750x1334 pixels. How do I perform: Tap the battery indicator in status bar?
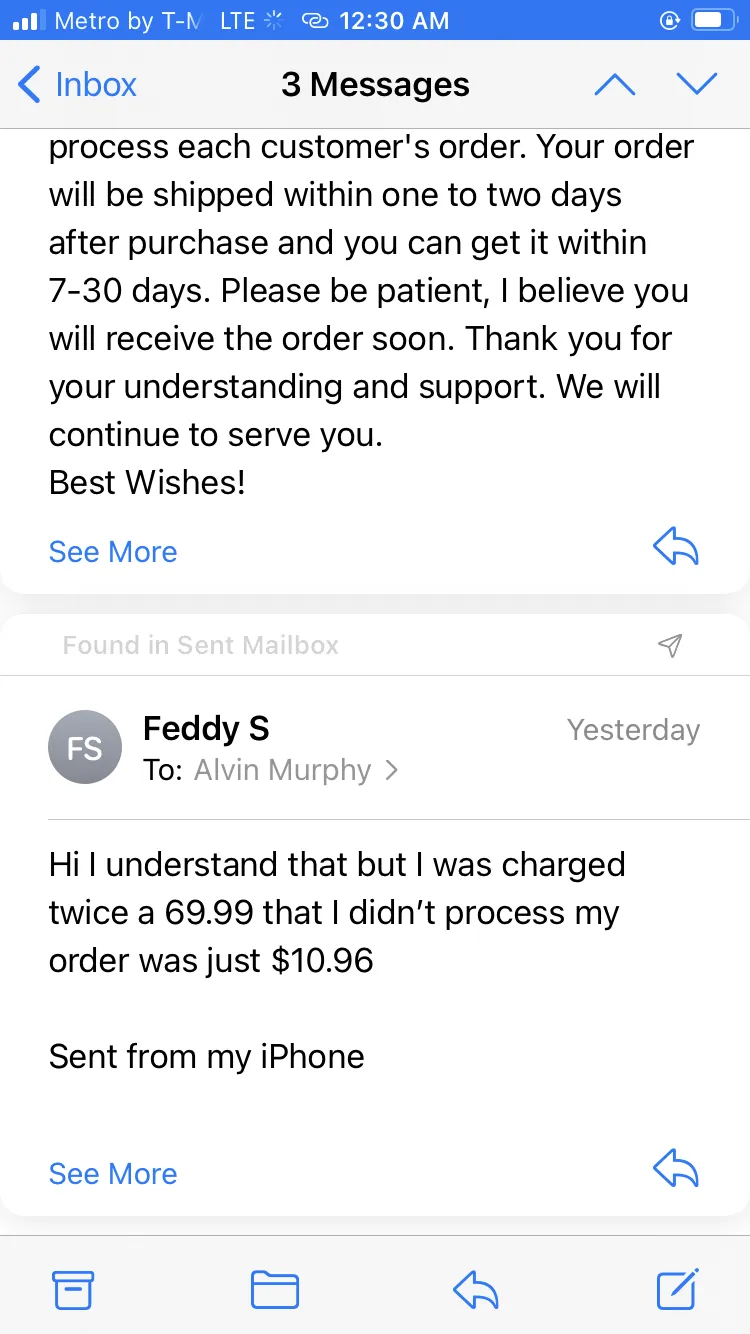coord(712,20)
